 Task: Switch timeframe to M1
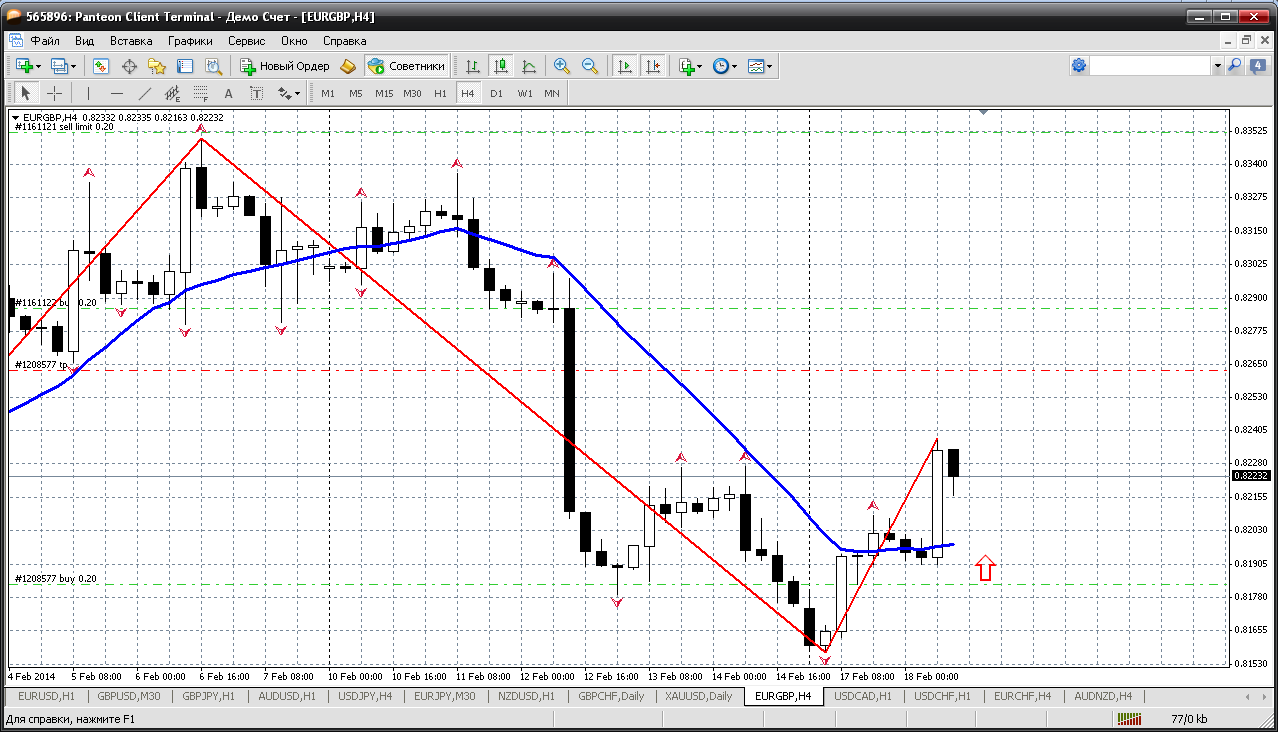click(x=328, y=93)
